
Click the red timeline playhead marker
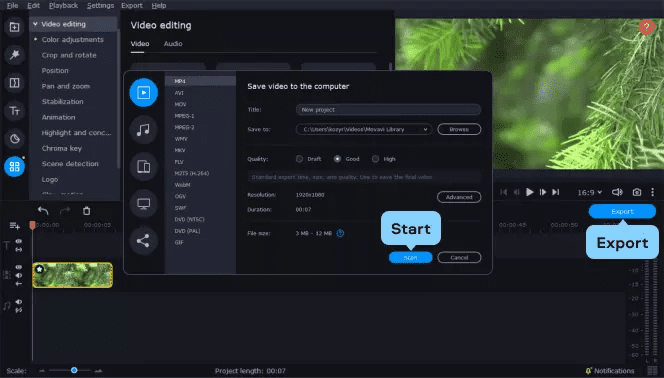pyautogui.click(x=32, y=225)
